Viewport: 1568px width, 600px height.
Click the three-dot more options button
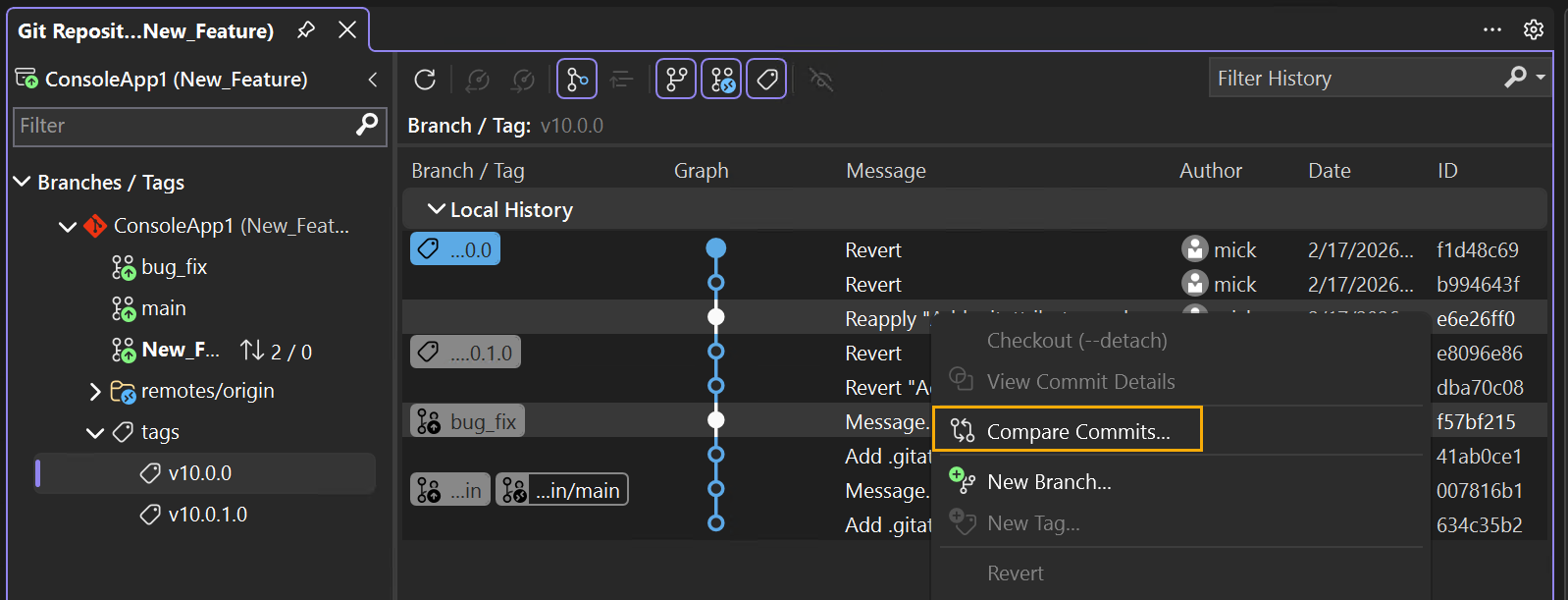click(1492, 29)
